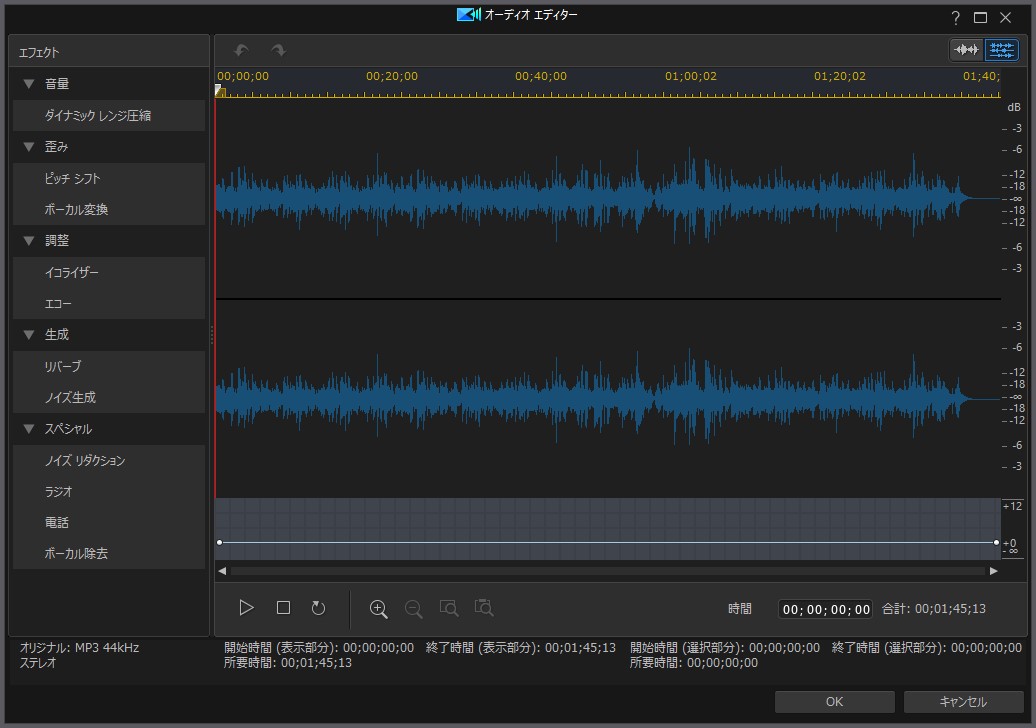The height and width of the screenshot is (728, 1036).
Task: Zoom out of the waveform
Action: click(x=414, y=608)
